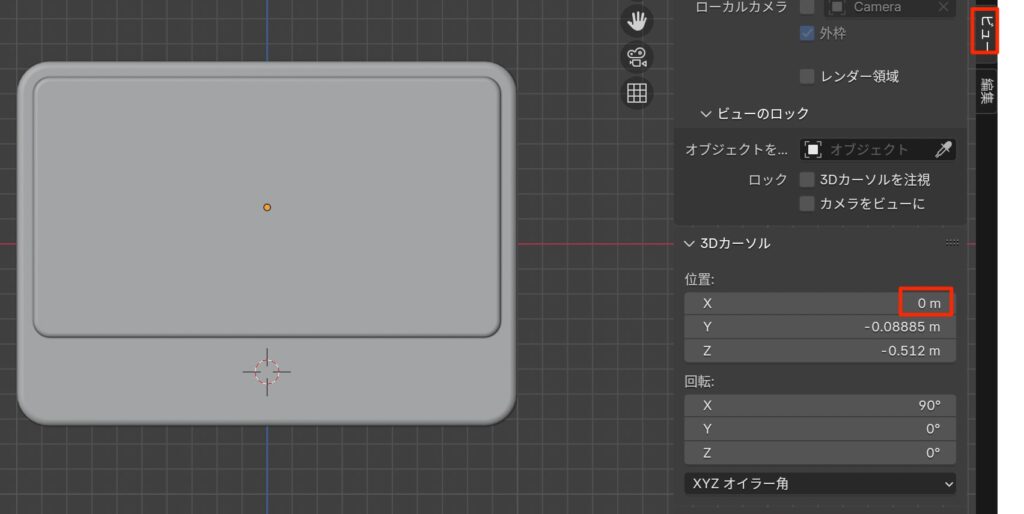The image size is (1024, 514).
Task: Click the cursor rotation X 90° field
Action: tap(820, 405)
